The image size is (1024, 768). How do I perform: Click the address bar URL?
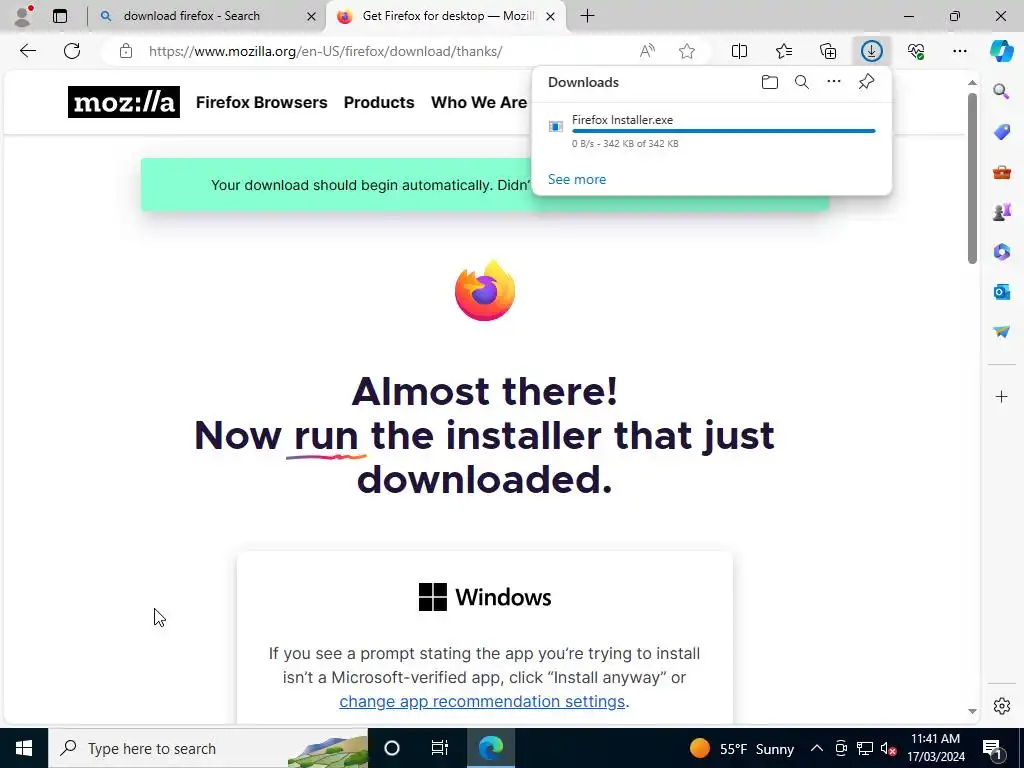[325, 51]
